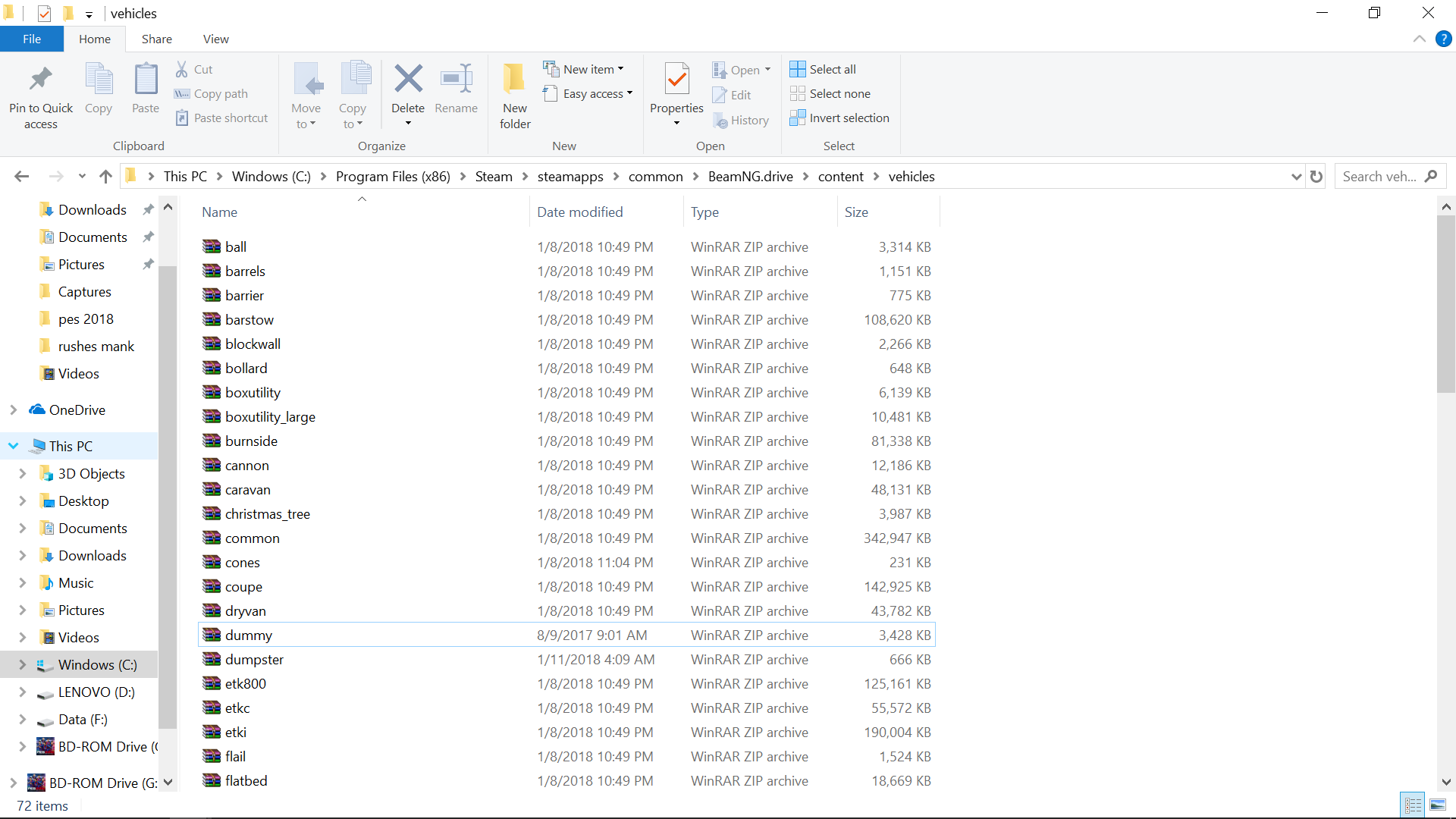Image resolution: width=1456 pixels, height=819 pixels.
Task: Select the pes 2018 folder
Action: click(x=86, y=318)
